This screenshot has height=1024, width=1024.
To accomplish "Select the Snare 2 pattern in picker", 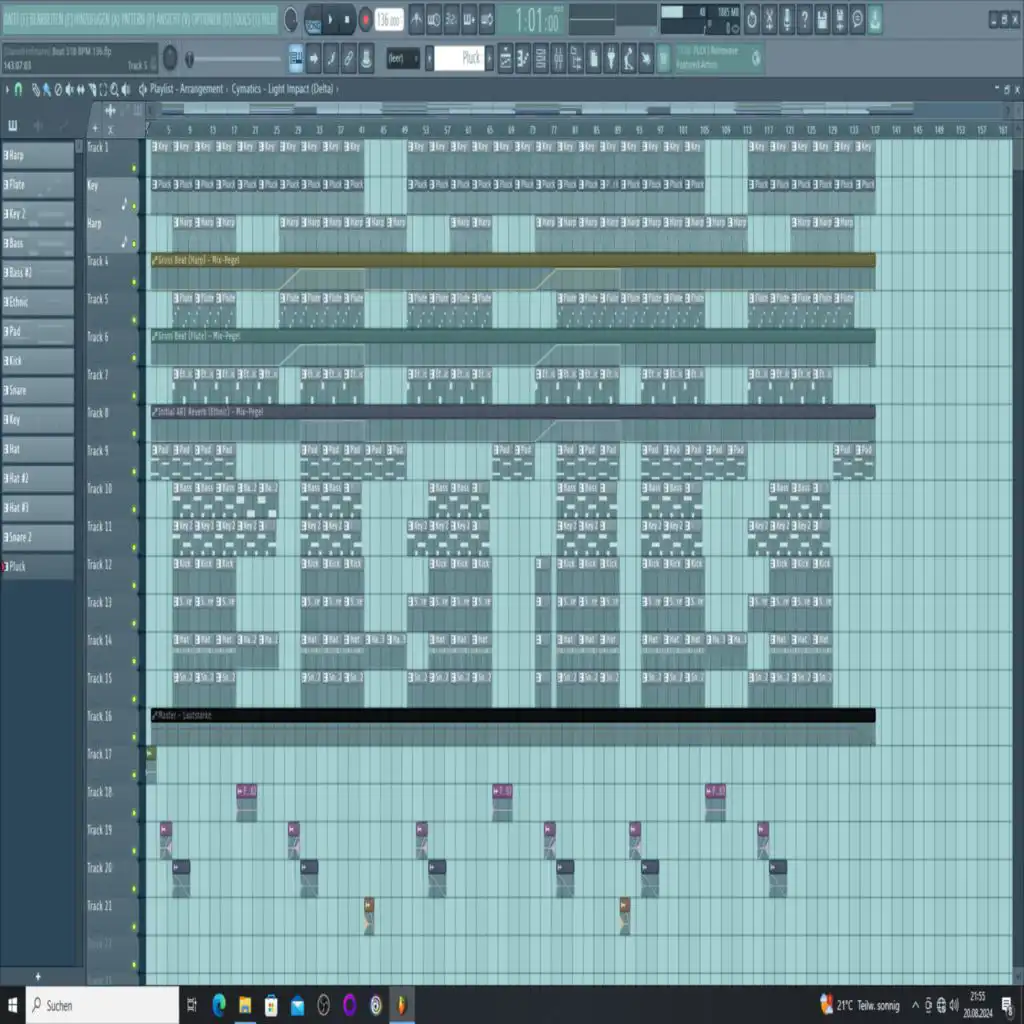I will tap(38, 537).
